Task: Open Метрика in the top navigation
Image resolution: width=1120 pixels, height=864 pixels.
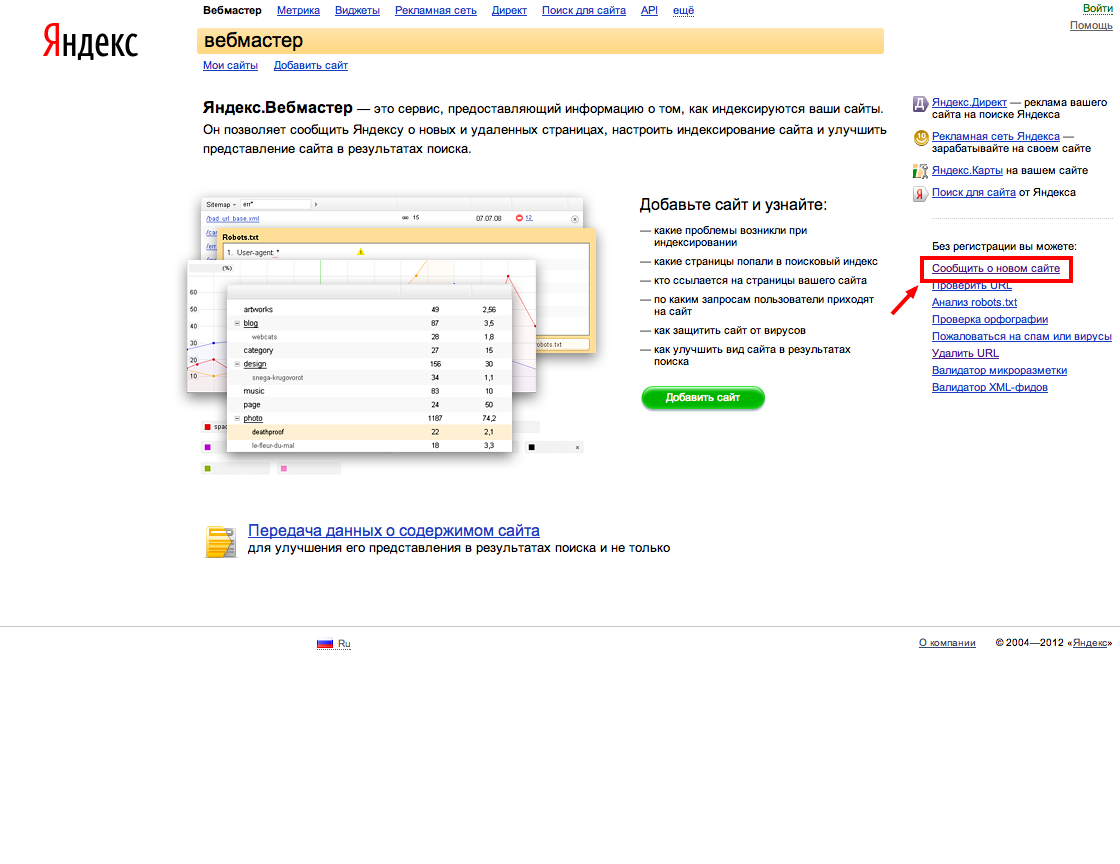Action: tap(299, 11)
